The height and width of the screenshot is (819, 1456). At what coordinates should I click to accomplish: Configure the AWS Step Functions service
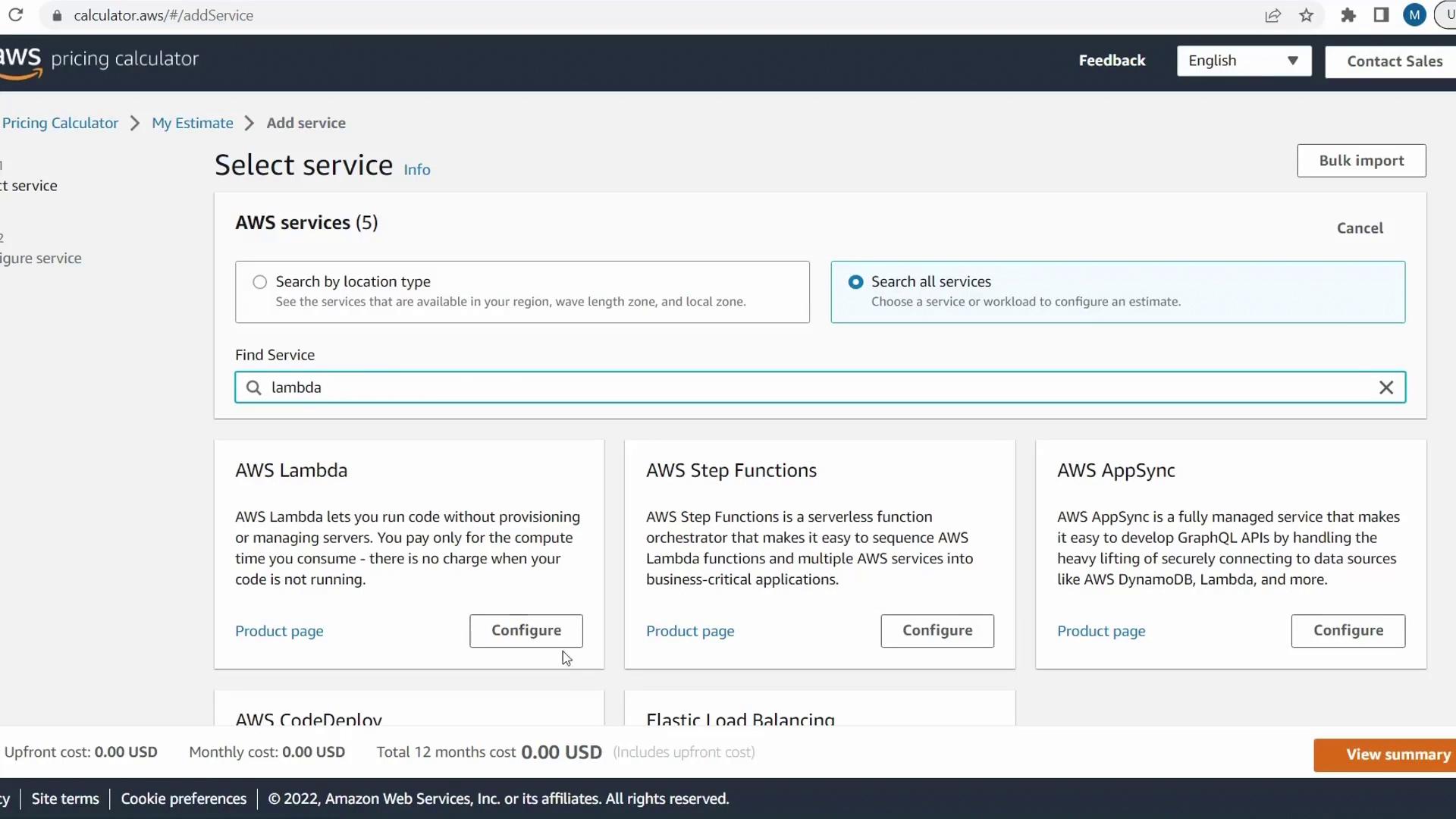point(937,630)
